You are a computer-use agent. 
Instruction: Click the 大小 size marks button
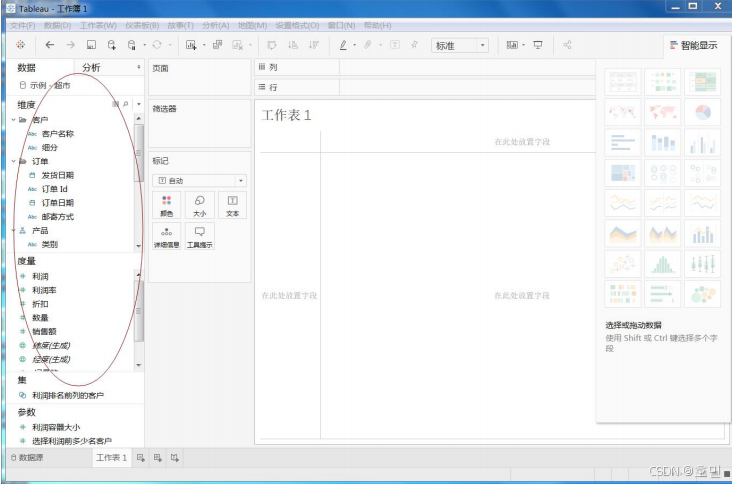pos(200,205)
